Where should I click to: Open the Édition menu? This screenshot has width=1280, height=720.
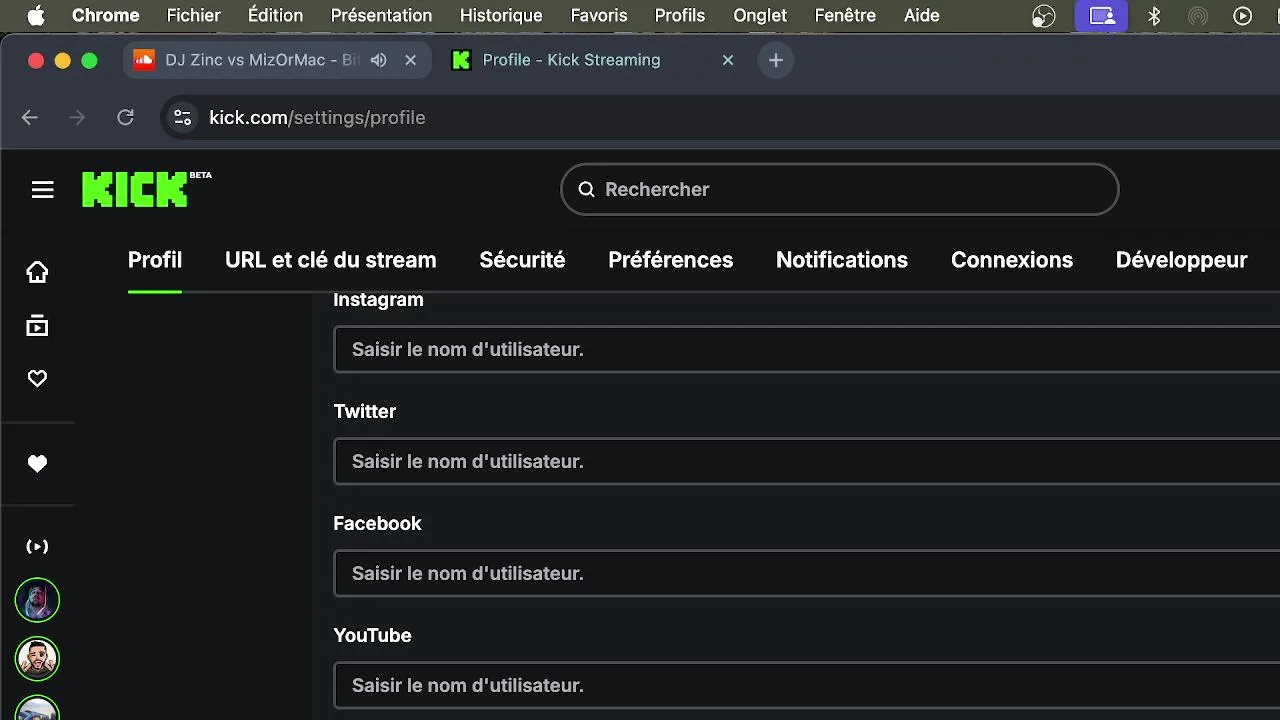pyautogui.click(x=276, y=15)
